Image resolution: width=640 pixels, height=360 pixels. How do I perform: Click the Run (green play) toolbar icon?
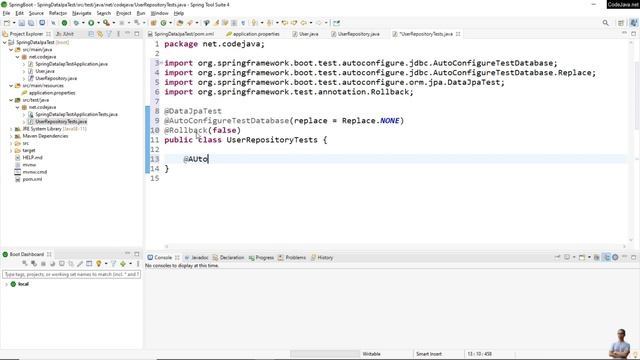click(x=91, y=23)
